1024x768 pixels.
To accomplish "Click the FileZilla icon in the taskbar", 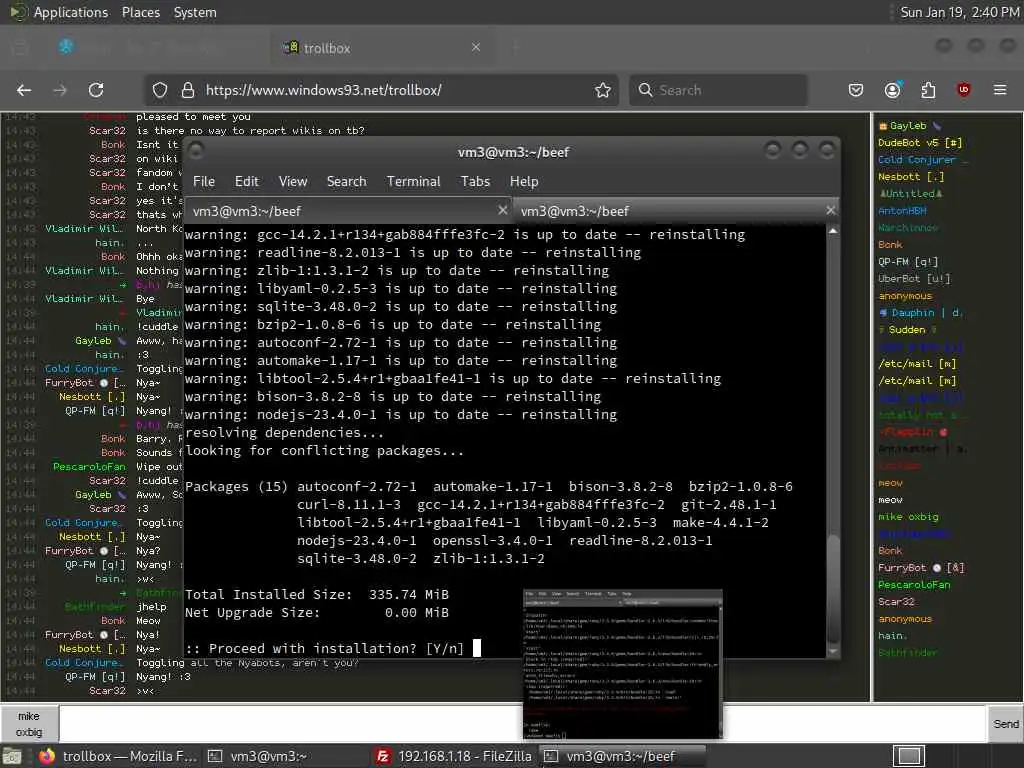I will pos(383,756).
